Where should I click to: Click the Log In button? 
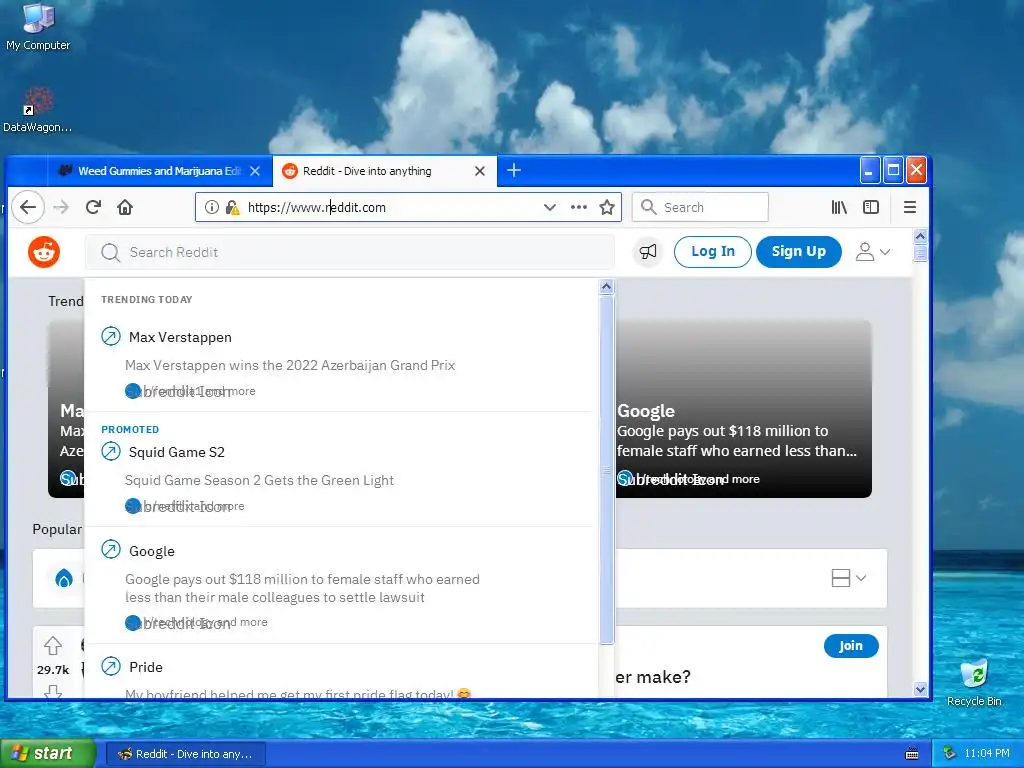(x=712, y=251)
